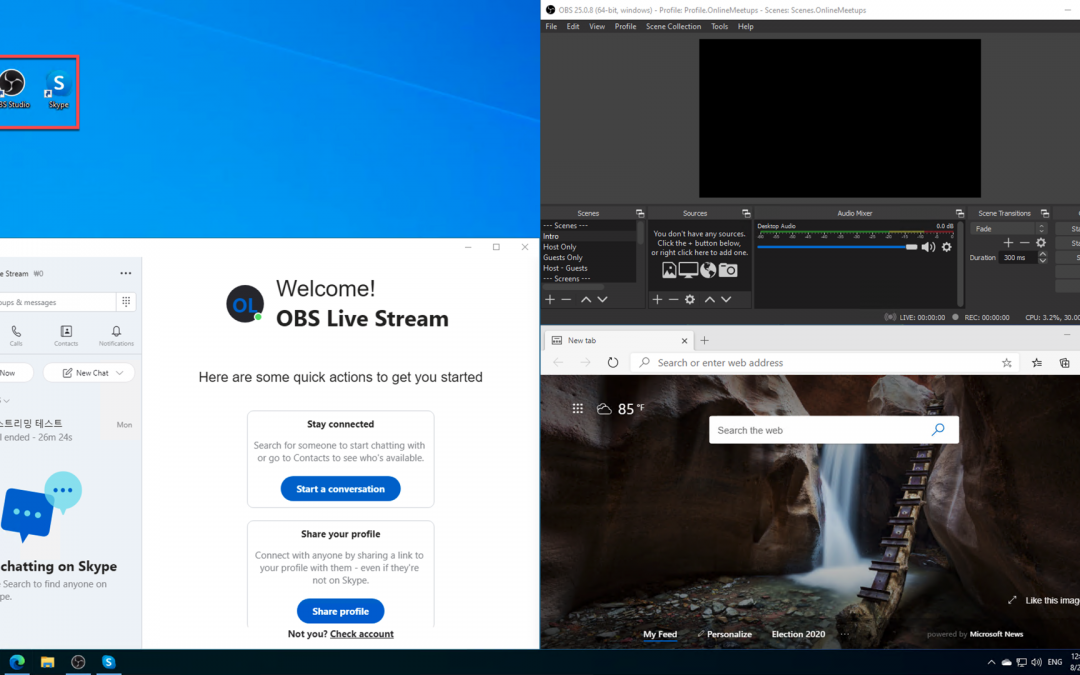
Task: Open the Scene Collection menu
Action: [x=674, y=26]
